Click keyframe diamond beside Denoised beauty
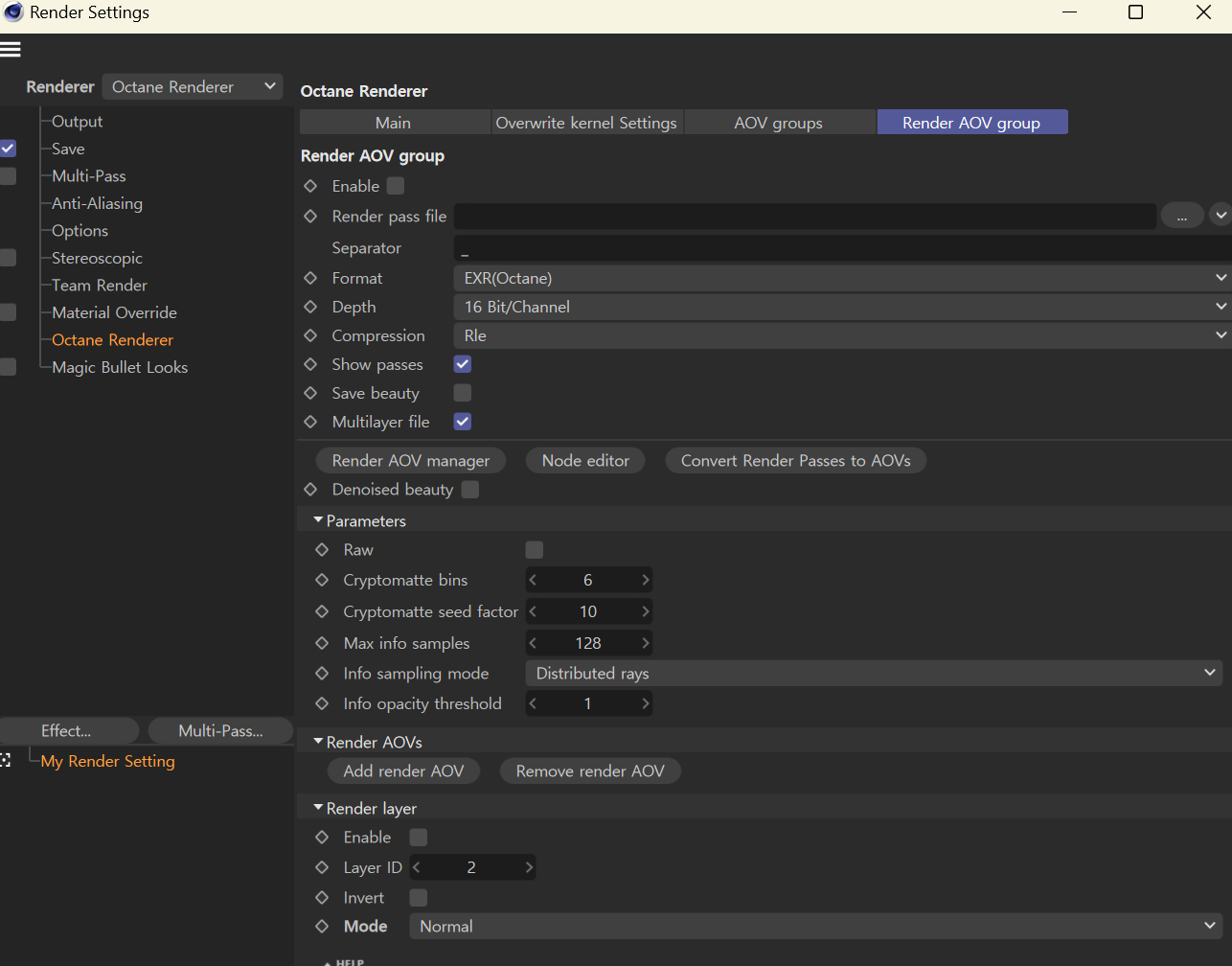 point(310,489)
